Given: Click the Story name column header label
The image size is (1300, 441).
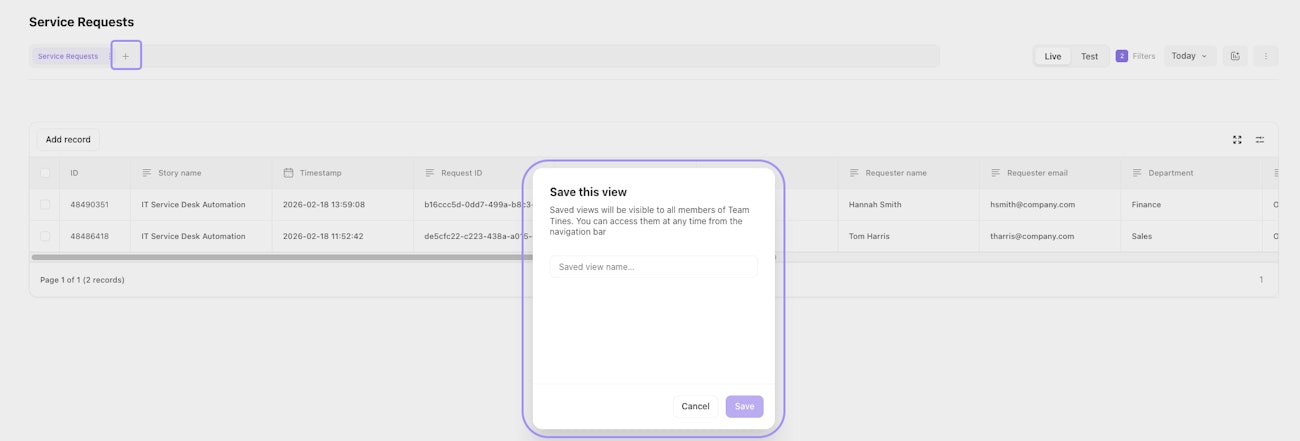Looking at the screenshot, I should click(x=180, y=173).
